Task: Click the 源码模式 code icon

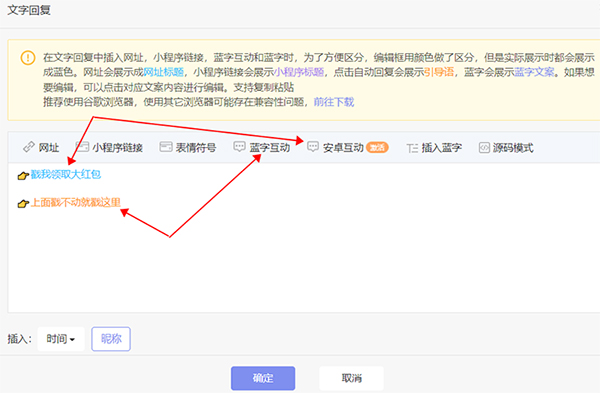Action: coord(484,147)
